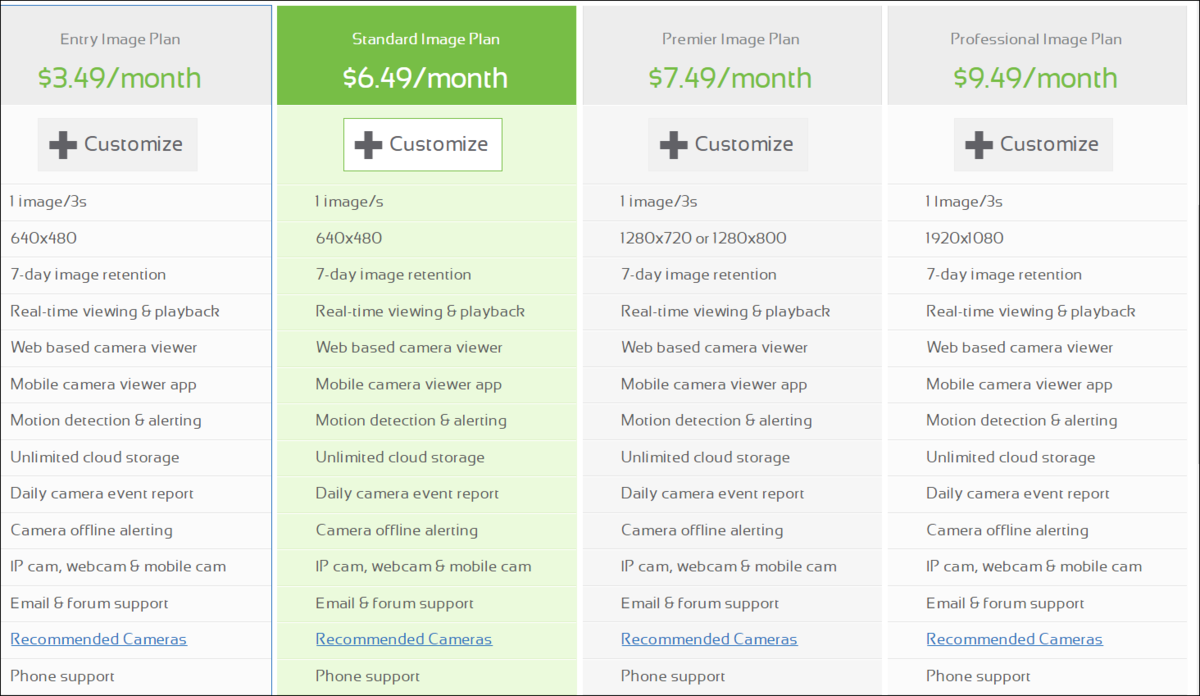Click plus icon on Entry plan Customize
The image size is (1200, 696).
pos(63,145)
